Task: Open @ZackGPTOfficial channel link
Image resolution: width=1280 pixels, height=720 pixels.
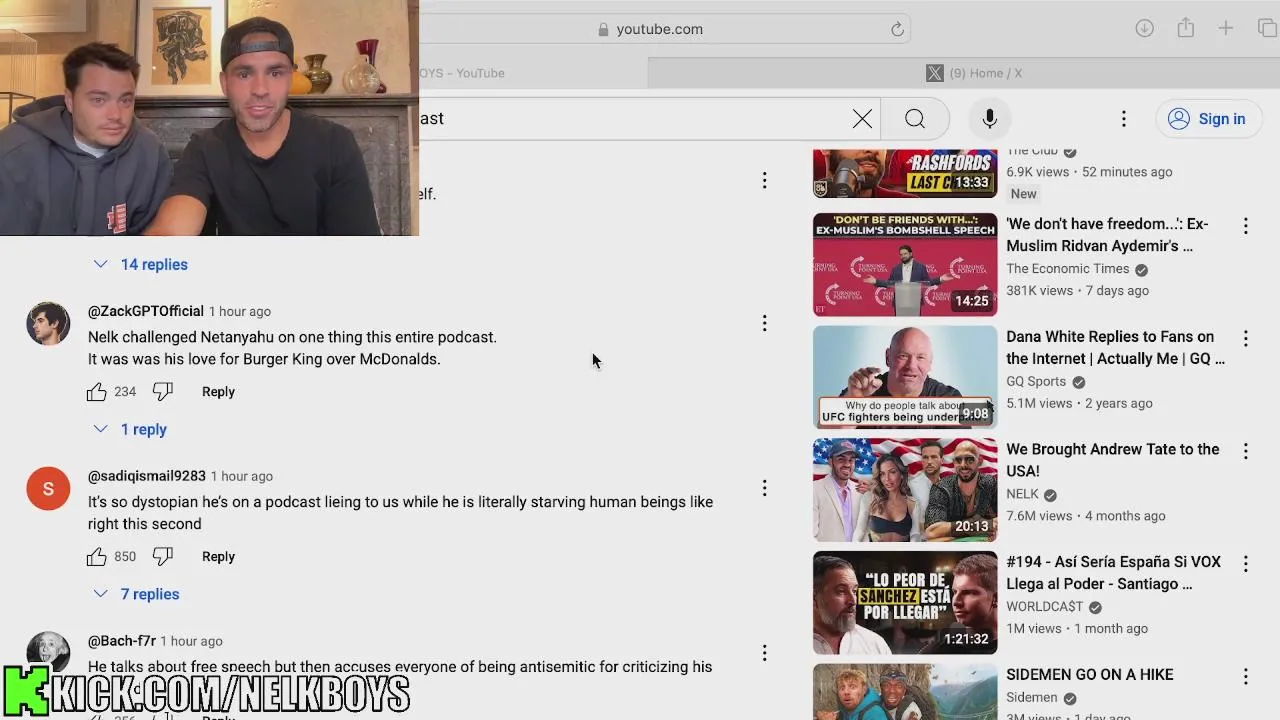Action: point(146,311)
